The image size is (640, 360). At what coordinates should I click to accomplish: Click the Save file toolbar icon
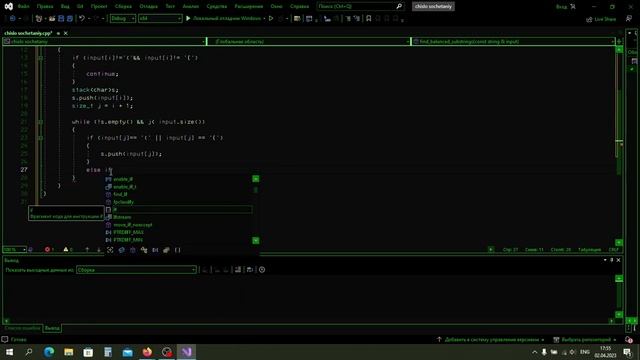tap(61, 18)
